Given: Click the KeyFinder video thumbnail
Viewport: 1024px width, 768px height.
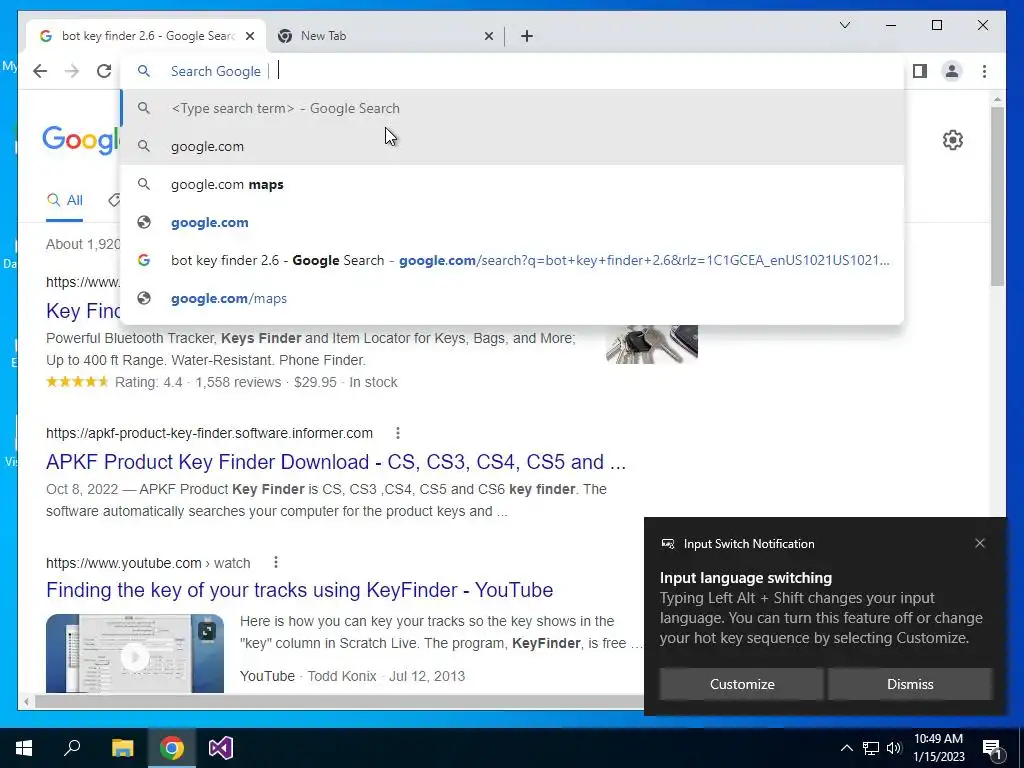Looking at the screenshot, I should coord(135,653).
